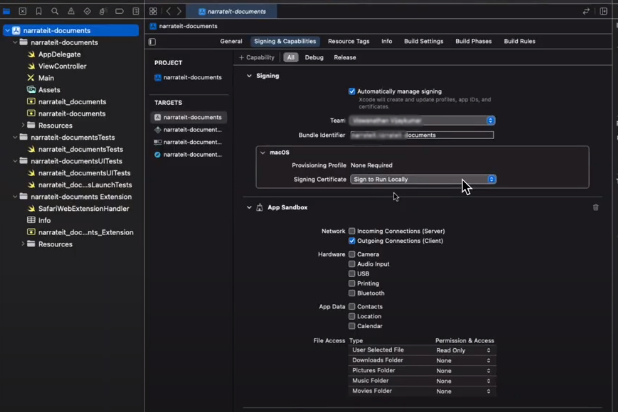
Task: Collapse the App Sandbox section
Action: coord(249,207)
